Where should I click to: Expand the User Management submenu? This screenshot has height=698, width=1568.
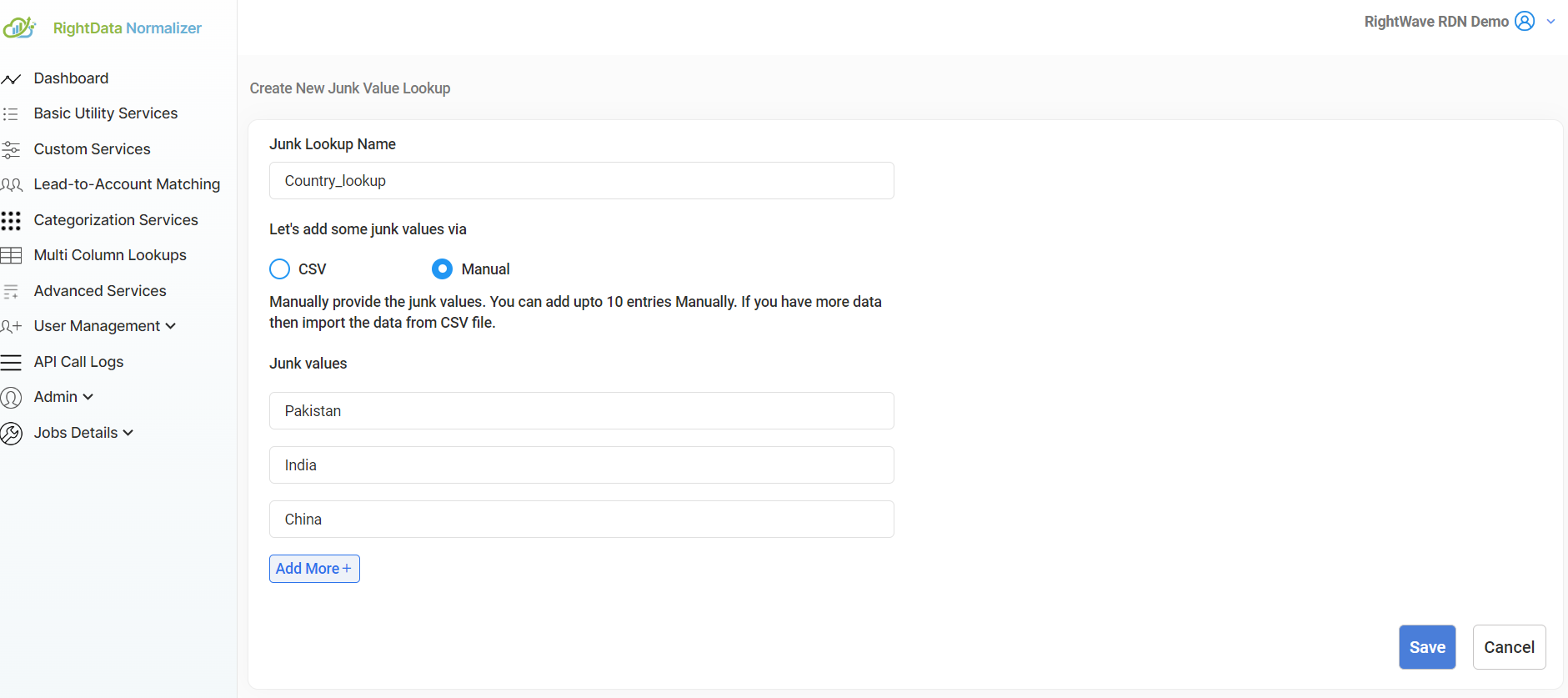click(x=171, y=326)
